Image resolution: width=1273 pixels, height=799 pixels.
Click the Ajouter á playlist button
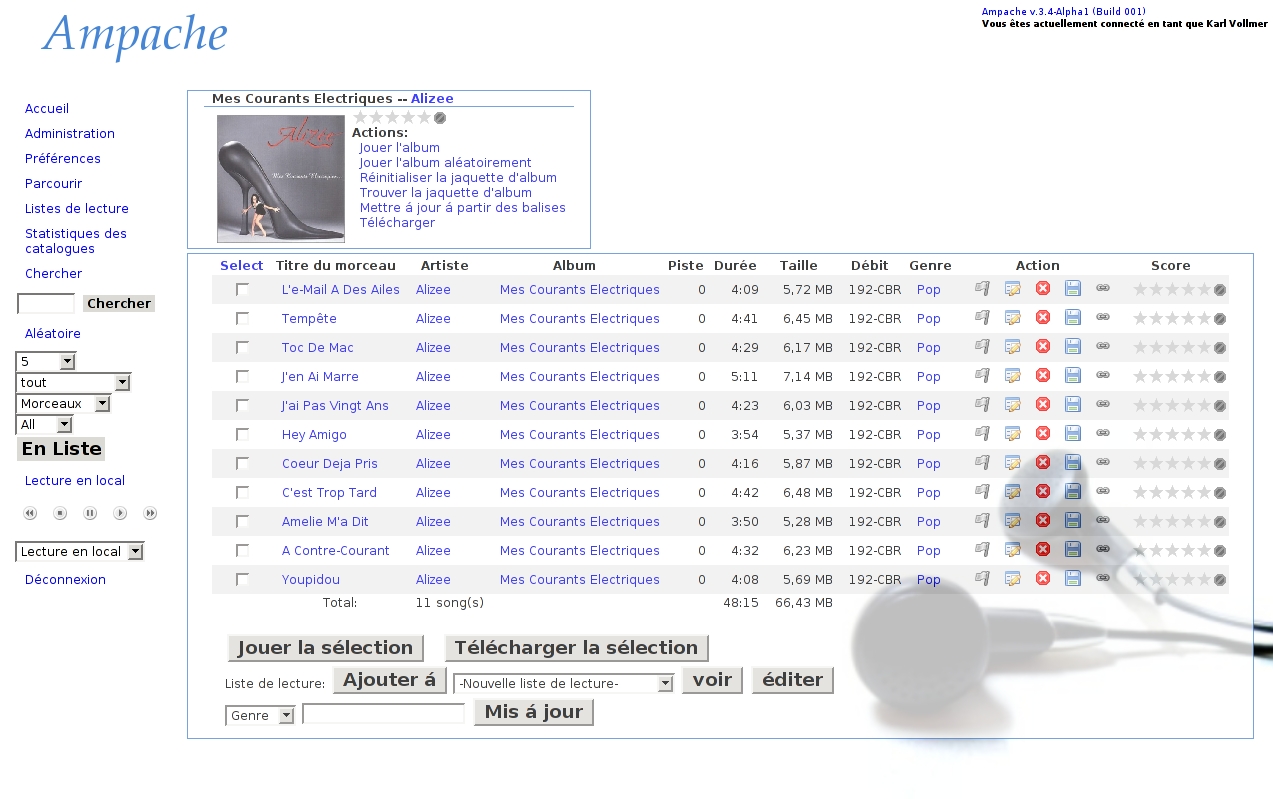tap(389, 680)
